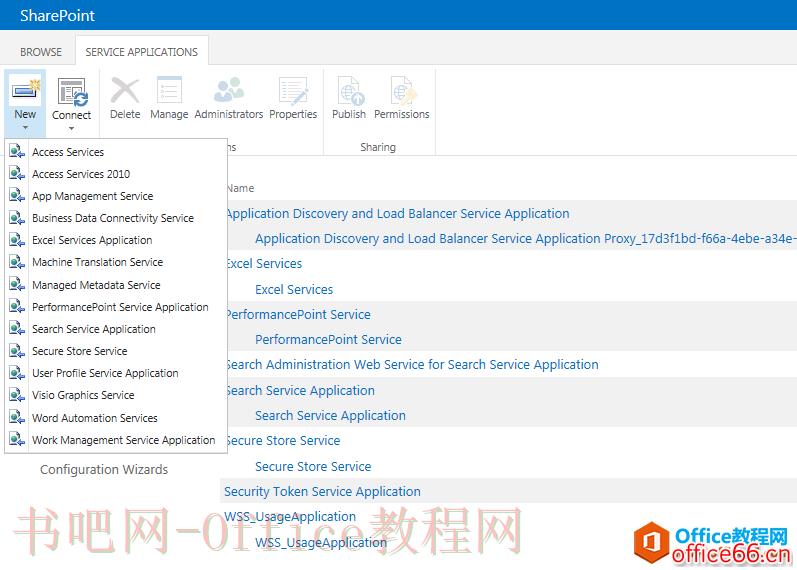797x570 pixels.
Task: Click the Delete ribbon icon
Action: (x=125, y=91)
